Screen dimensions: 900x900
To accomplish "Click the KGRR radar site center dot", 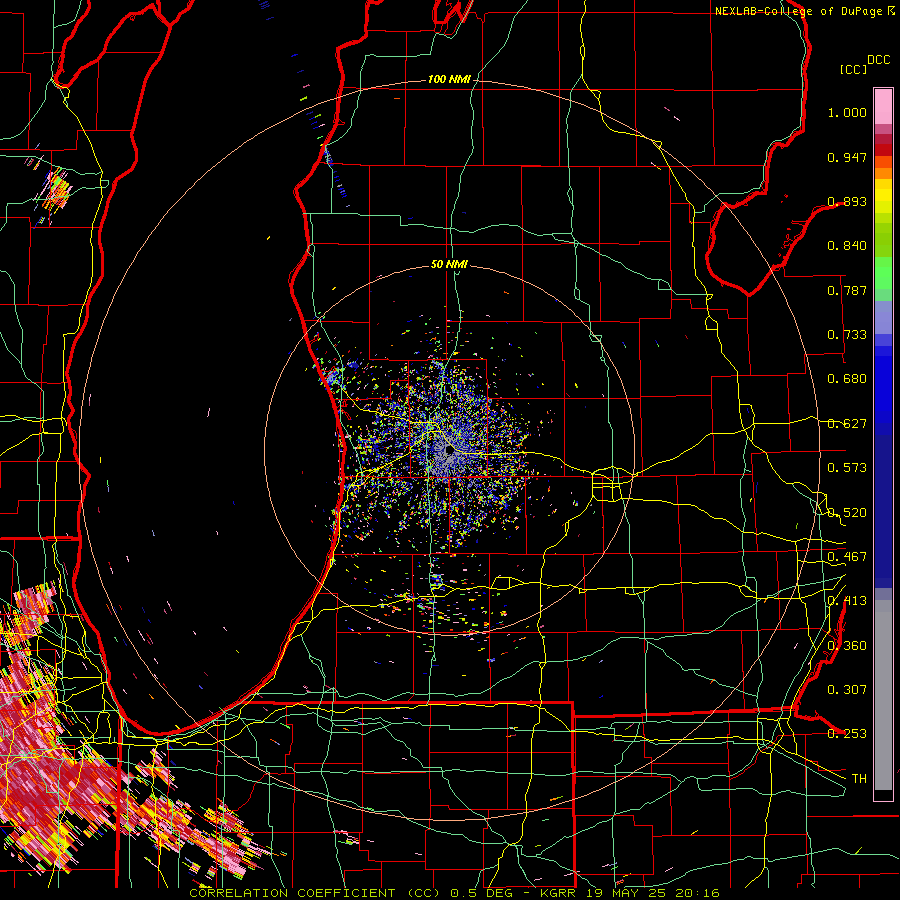I will [450, 451].
